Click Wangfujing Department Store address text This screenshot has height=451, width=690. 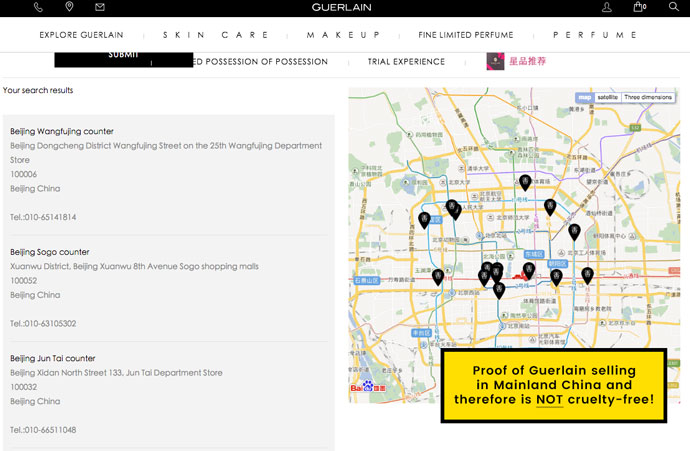[166, 153]
